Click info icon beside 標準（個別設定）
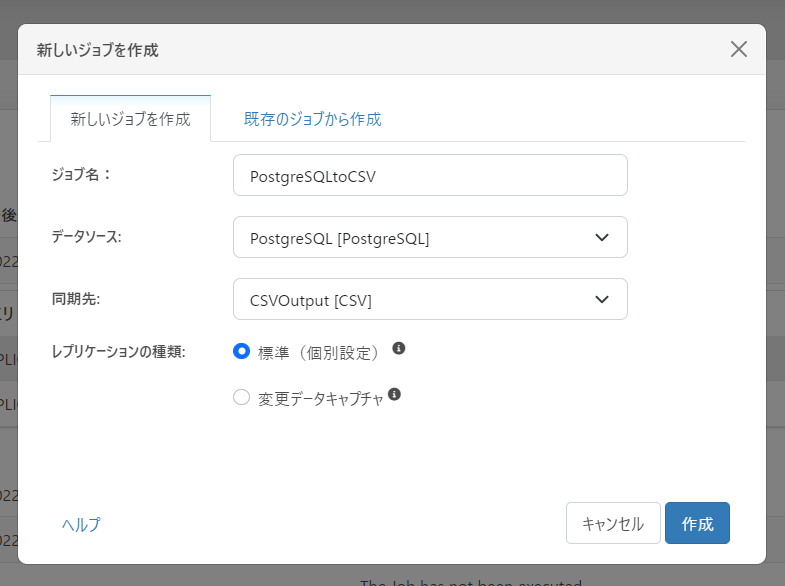 tap(398, 348)
